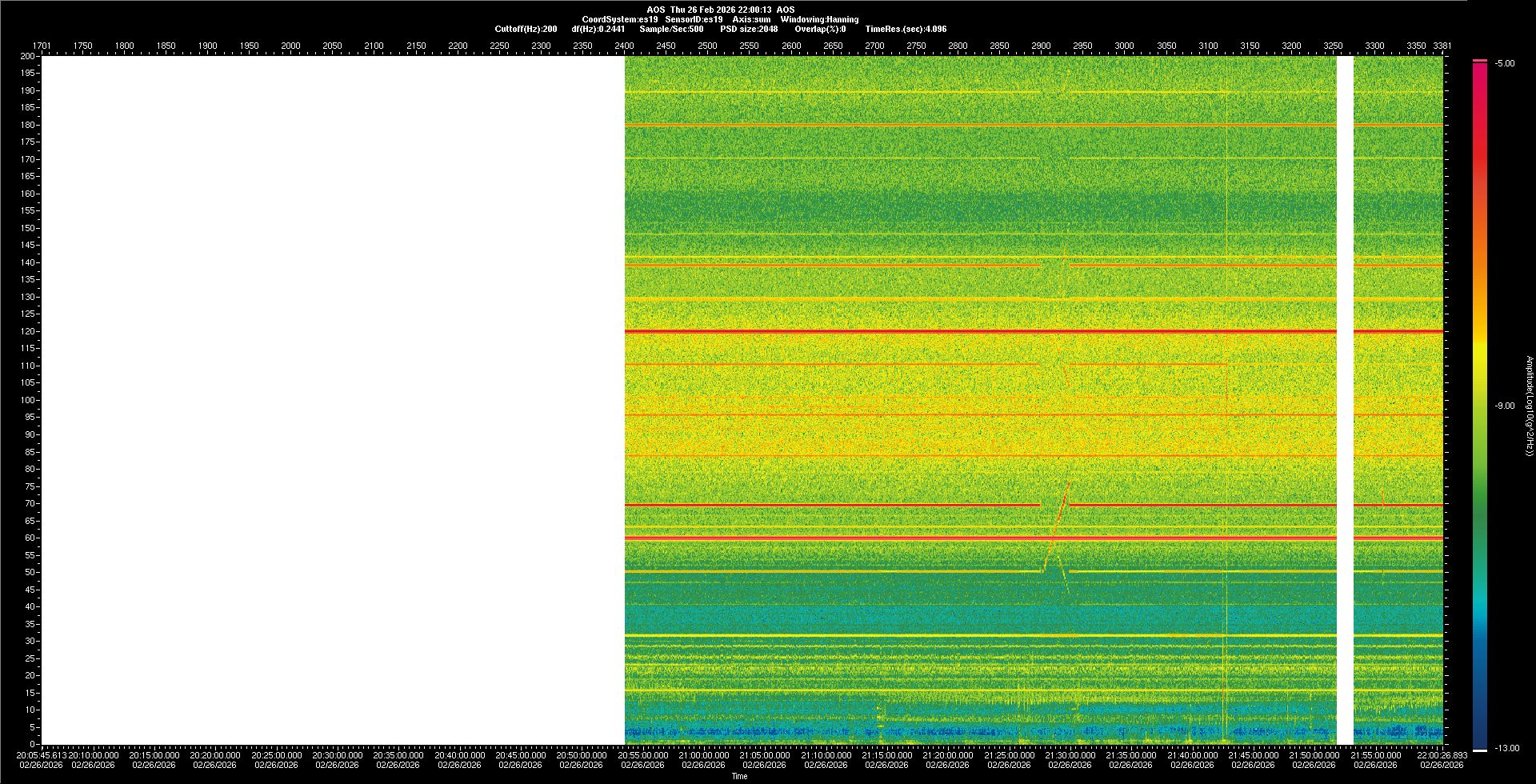Click the SensorID:es19 label in header

[694, 19]
